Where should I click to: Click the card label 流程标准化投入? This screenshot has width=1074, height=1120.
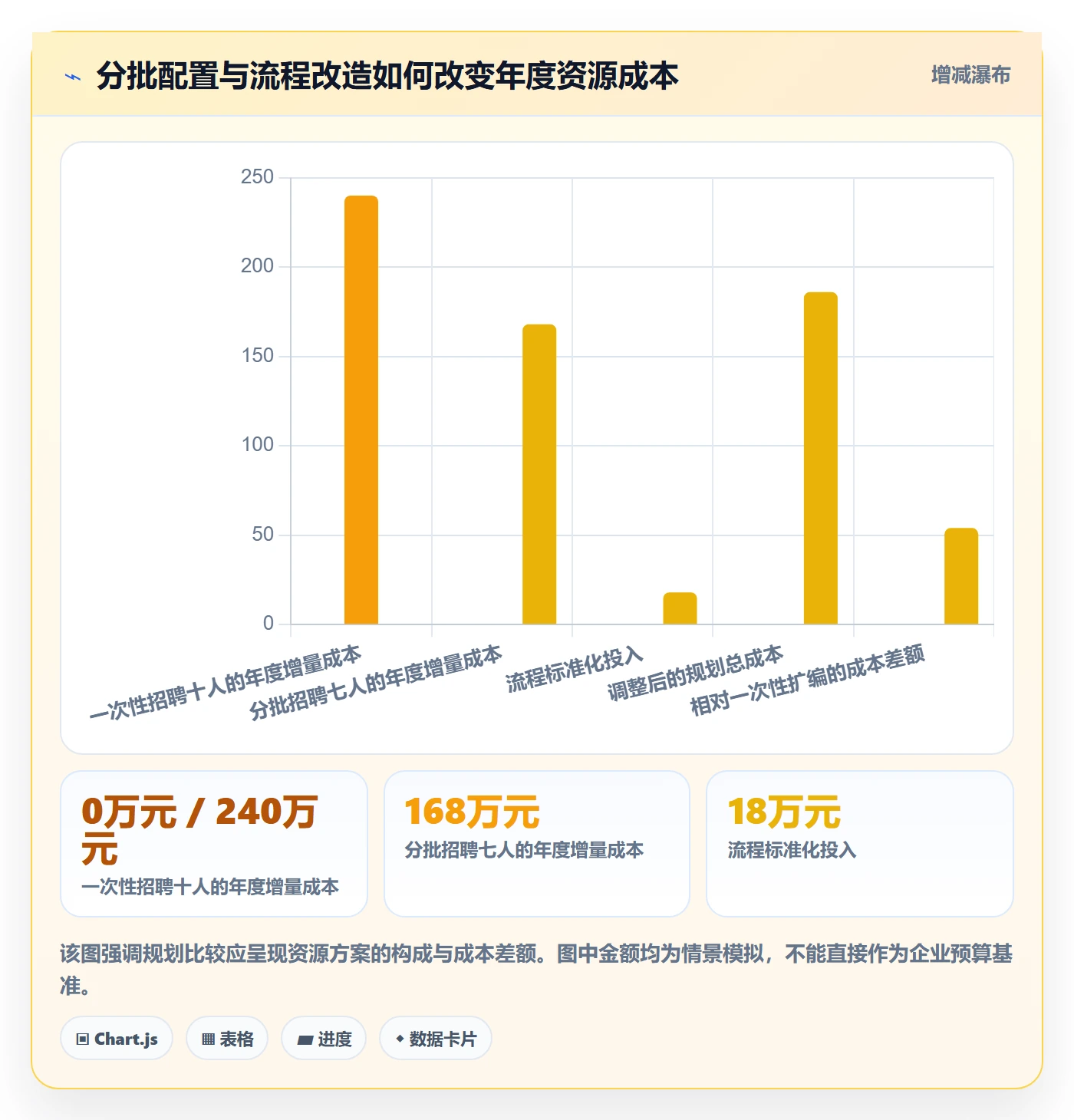[792, 850]
